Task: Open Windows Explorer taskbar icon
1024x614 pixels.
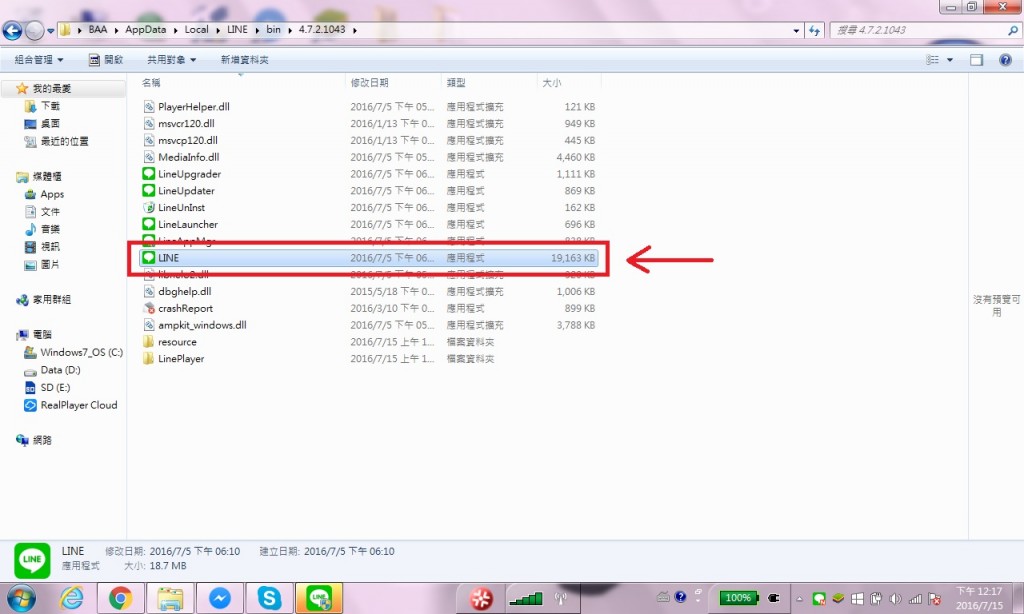Action: point(170,598)
